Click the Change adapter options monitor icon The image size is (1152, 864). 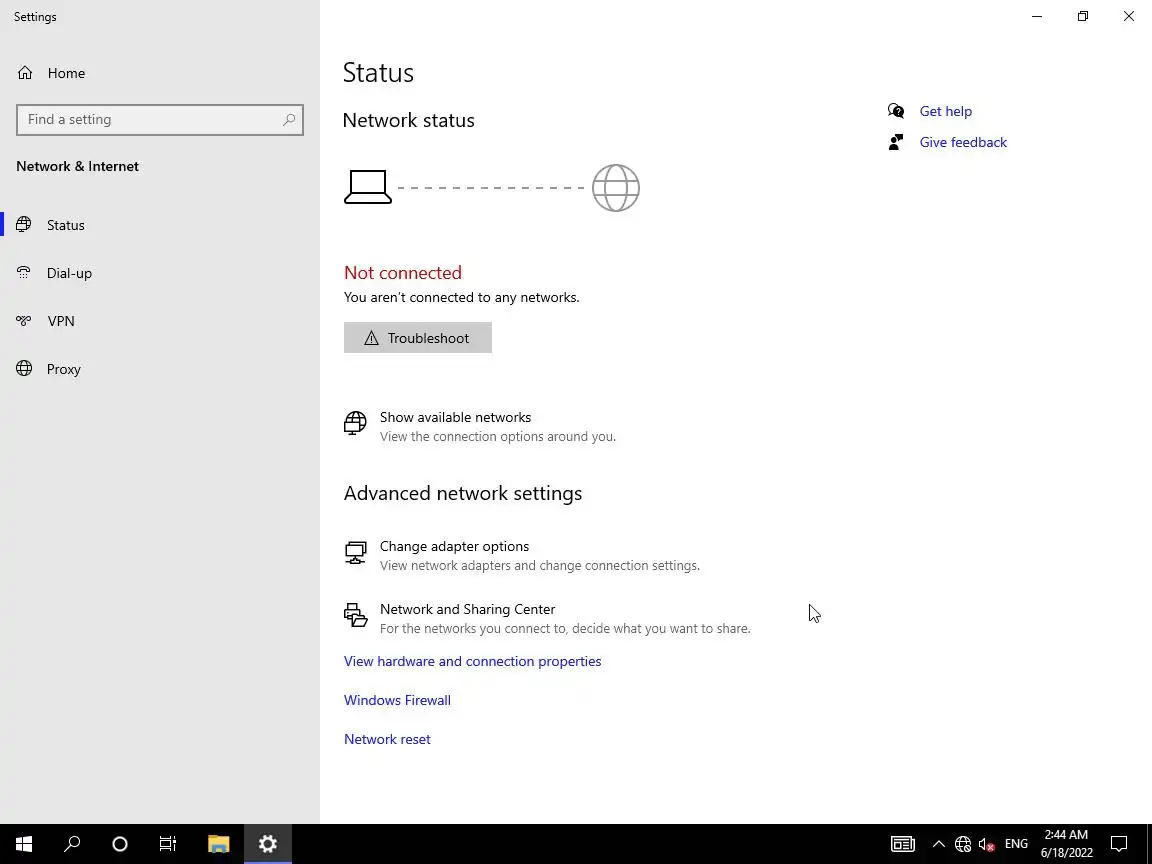tap(356, 552)
